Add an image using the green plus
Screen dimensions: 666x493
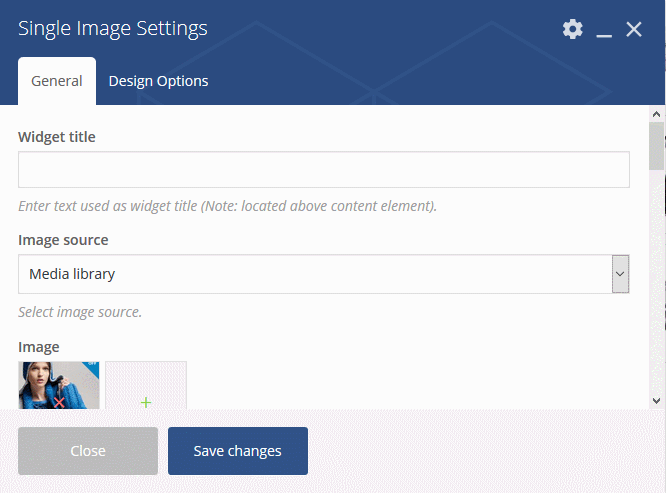[x=146, y=402]
